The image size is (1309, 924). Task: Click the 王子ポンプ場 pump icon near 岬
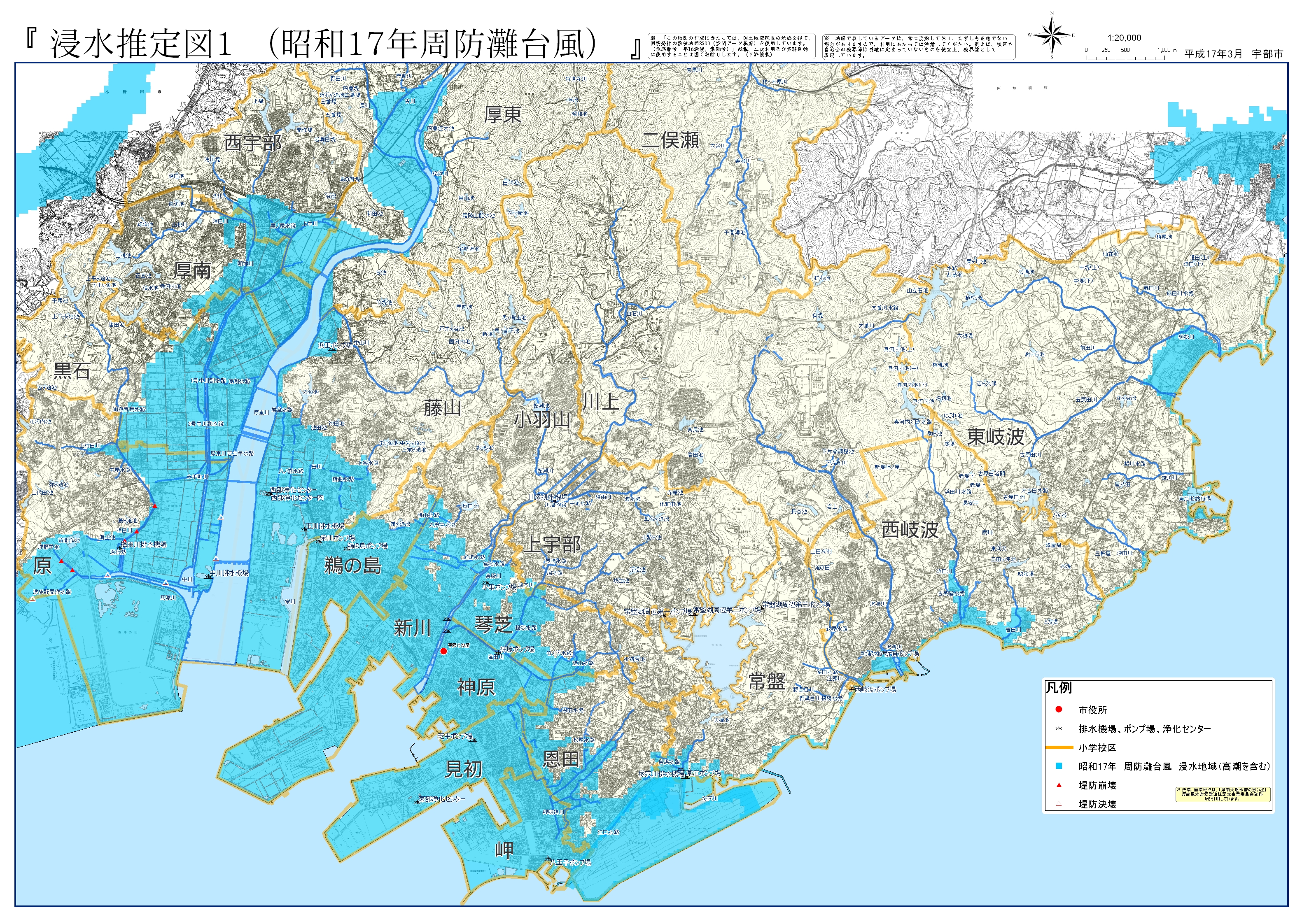pyautogui.click(x=548, y=861)
